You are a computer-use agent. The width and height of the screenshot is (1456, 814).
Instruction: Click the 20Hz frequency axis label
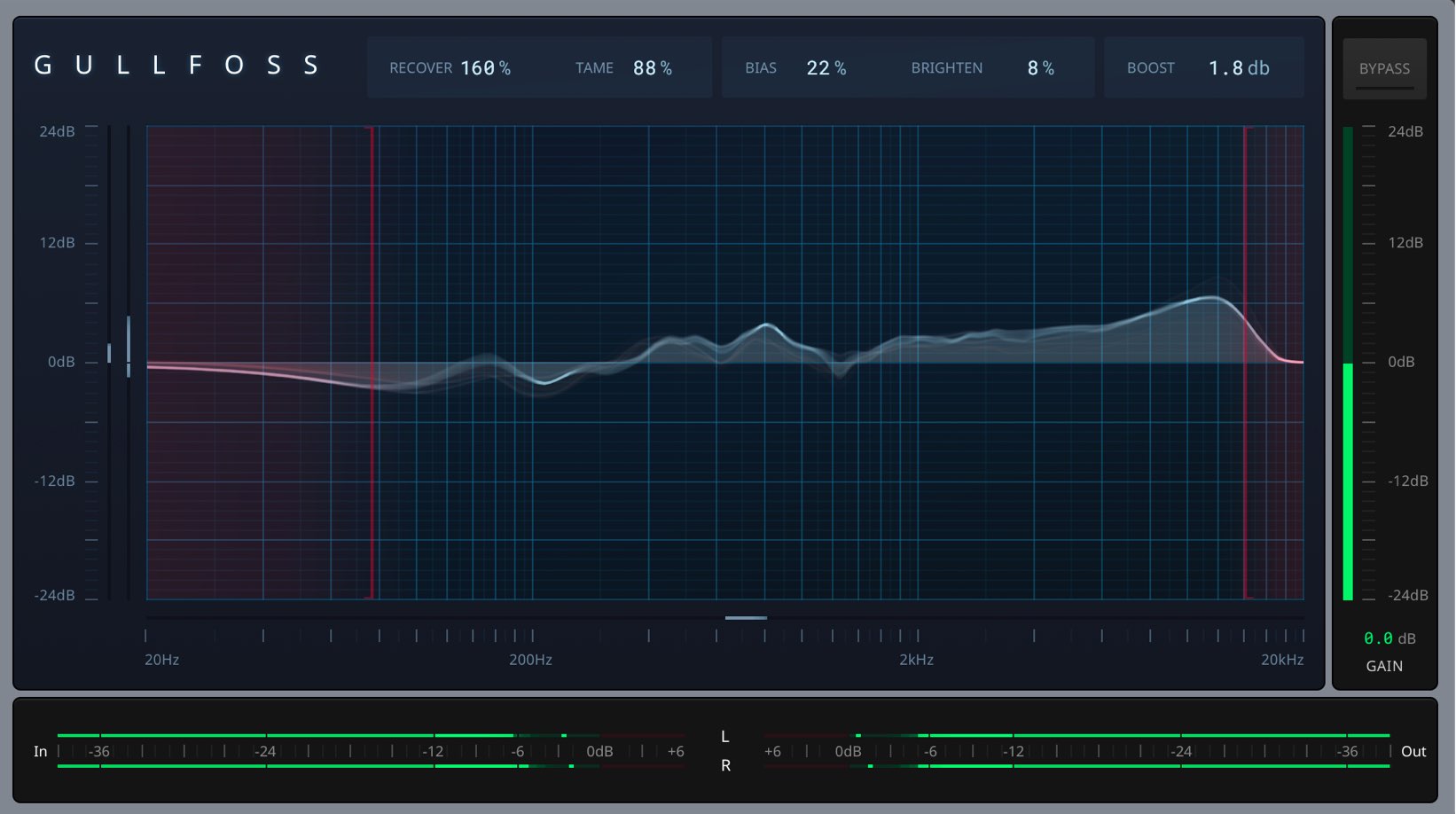(161, 660)
